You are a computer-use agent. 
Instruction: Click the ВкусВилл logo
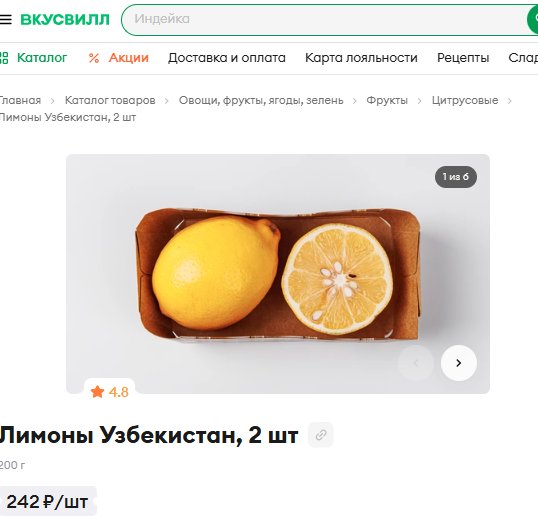pos(65,20)
